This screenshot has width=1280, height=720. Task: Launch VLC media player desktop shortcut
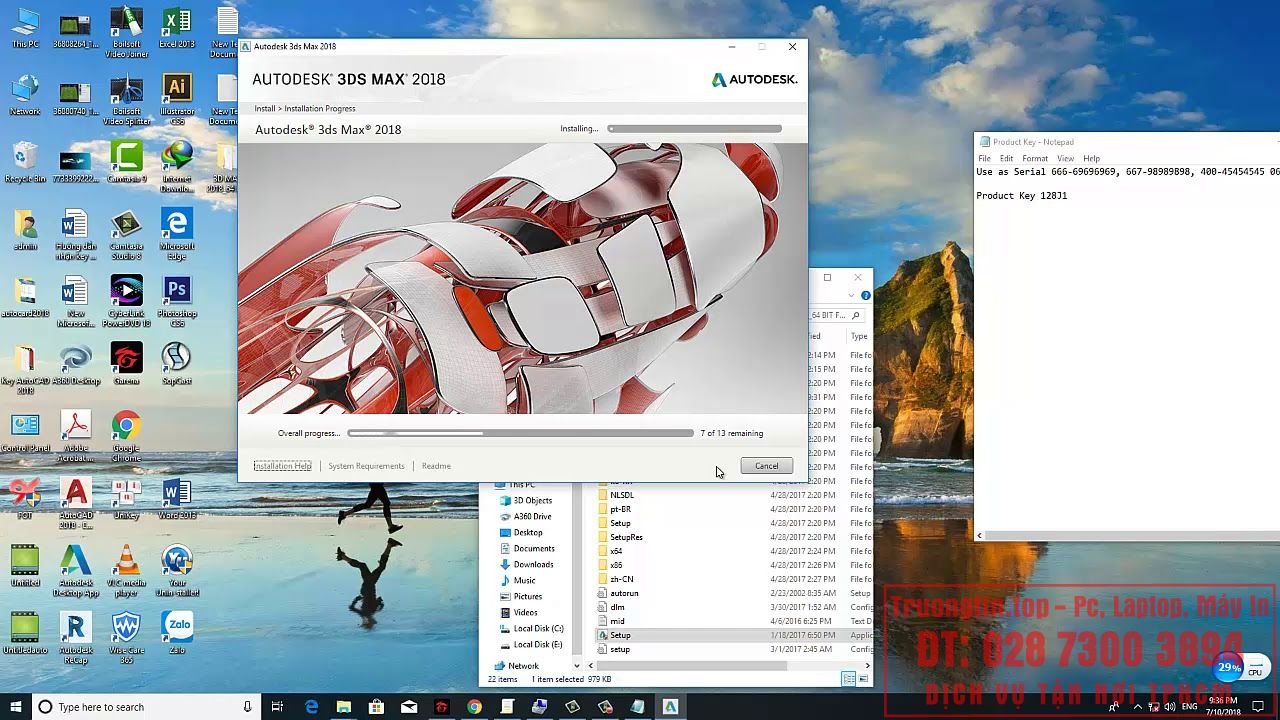click(126, 568)
